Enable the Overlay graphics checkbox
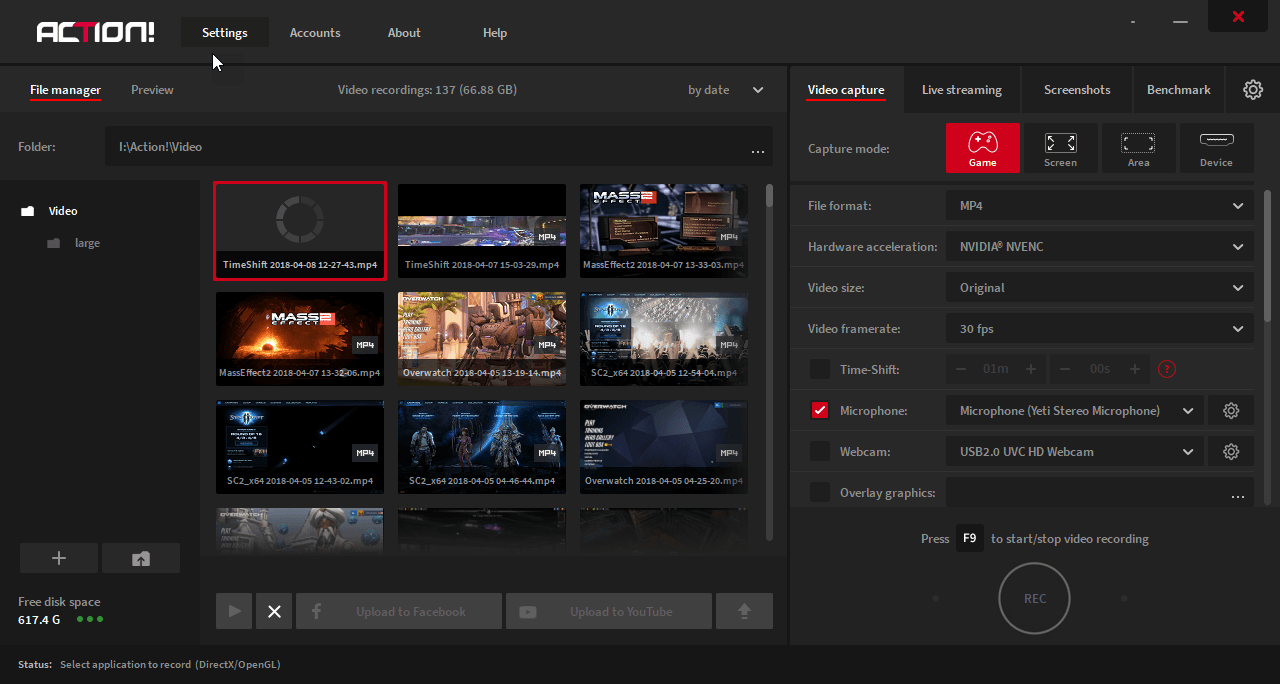 (820, 493)
